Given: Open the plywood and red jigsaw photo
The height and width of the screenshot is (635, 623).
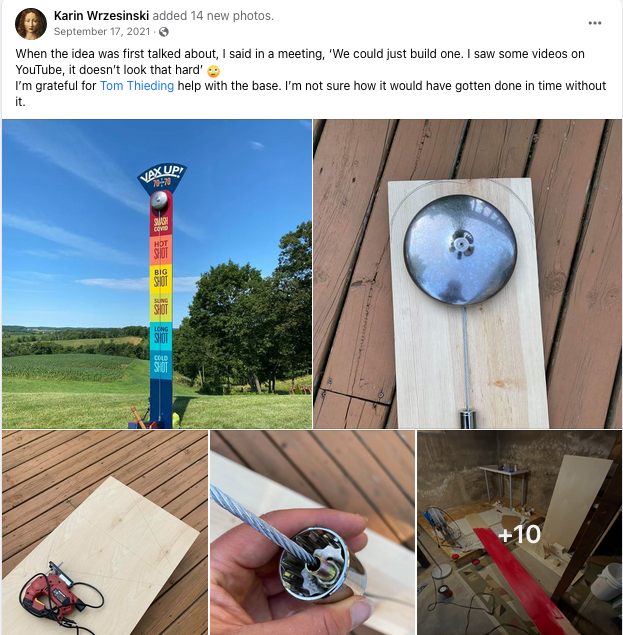Looking at the screenshot, I should point(105,533).
